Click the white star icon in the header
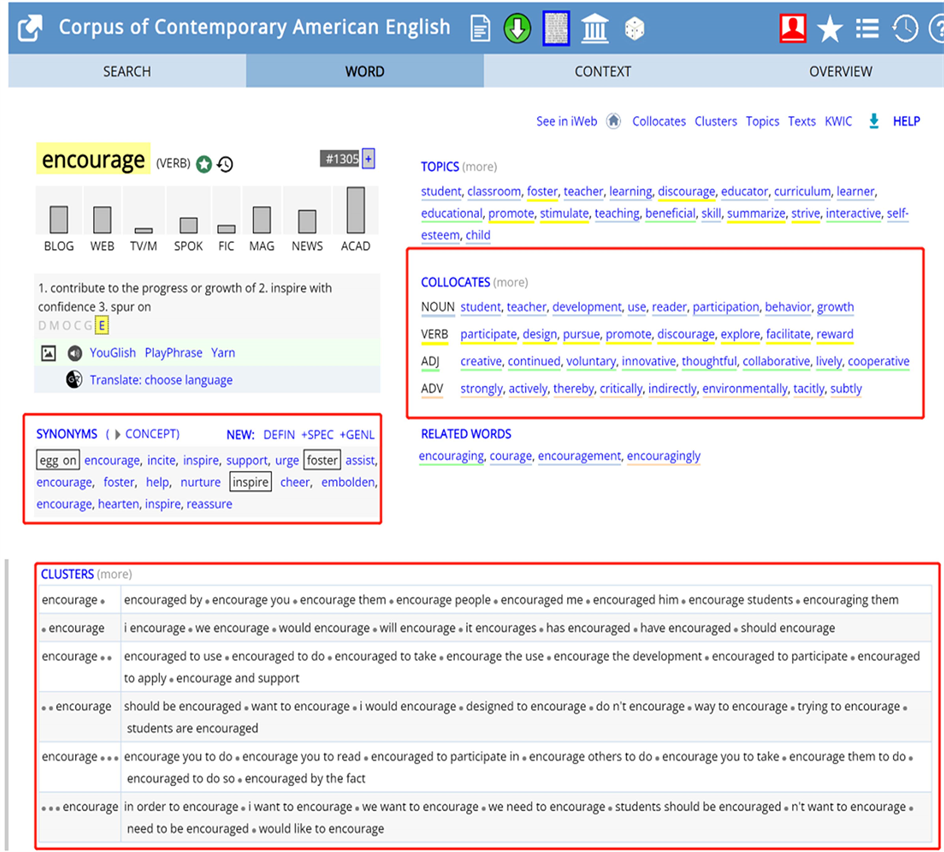 (830, 30)
